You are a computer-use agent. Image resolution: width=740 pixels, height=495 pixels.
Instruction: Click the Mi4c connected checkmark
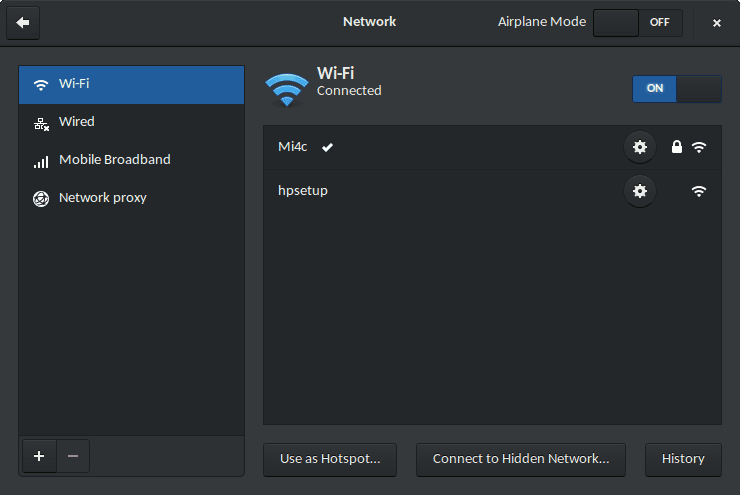point(327,147)
